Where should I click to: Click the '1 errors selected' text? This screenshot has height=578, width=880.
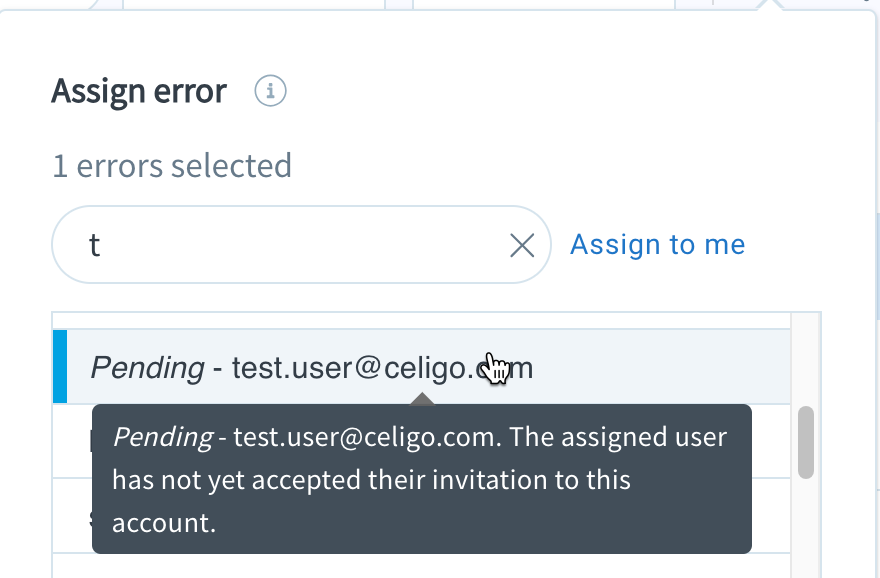172,166
